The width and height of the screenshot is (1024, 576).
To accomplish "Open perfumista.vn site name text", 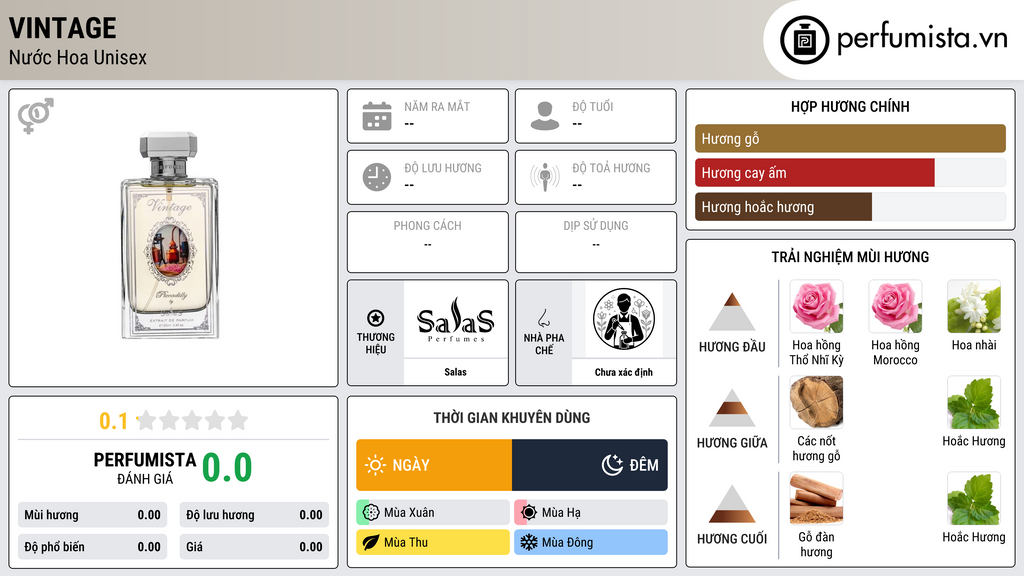I will (922, 39).
